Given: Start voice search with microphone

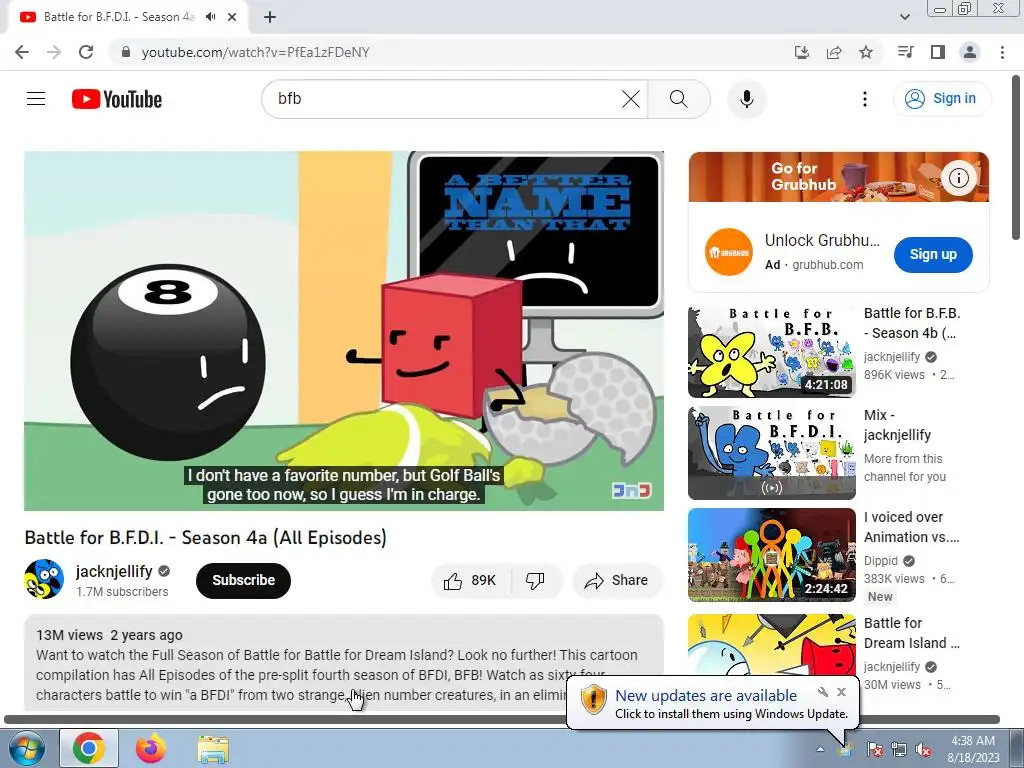Looking at the screenshot, I should (746, 99).
